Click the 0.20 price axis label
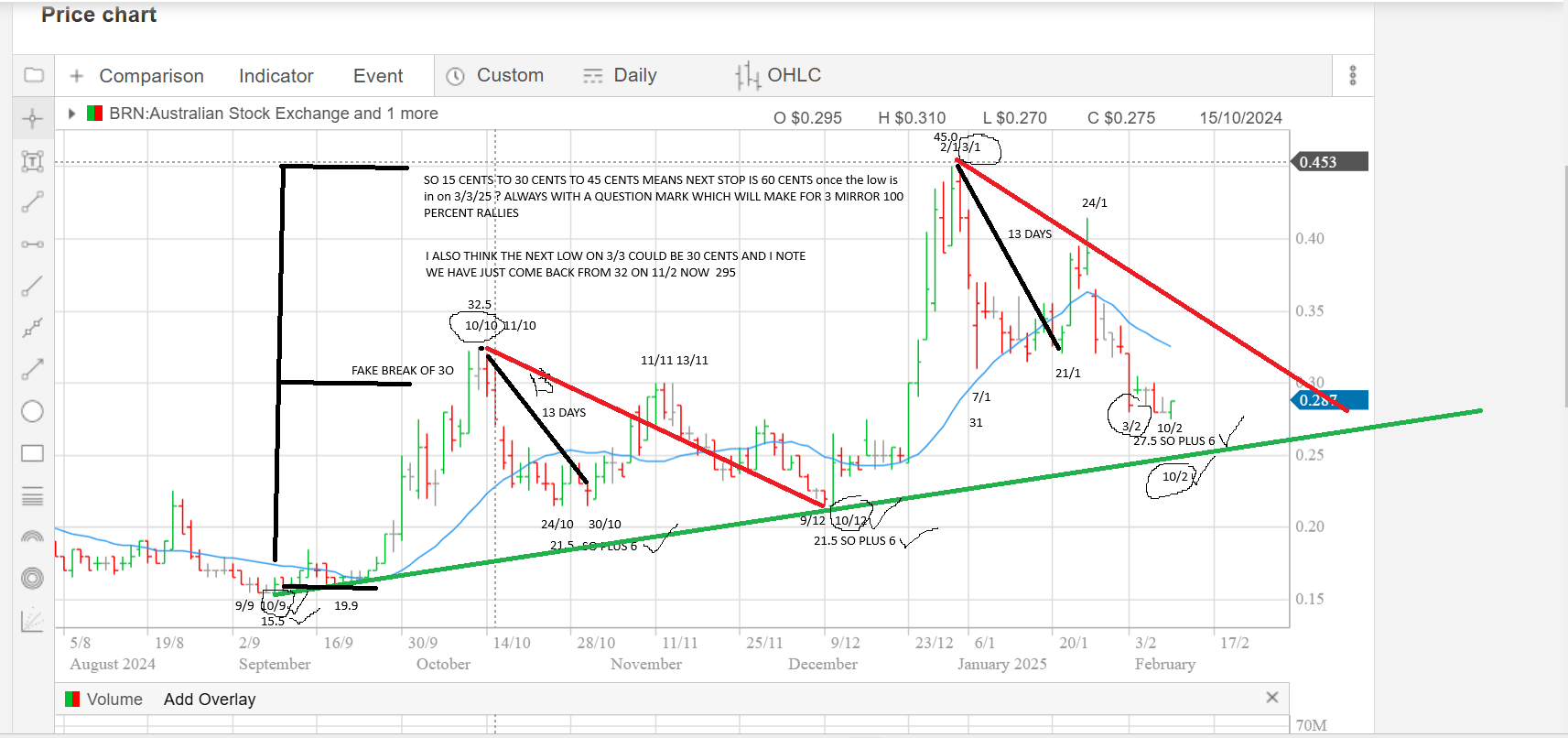Screen dimensions: 1568x738 [1310, 526]
